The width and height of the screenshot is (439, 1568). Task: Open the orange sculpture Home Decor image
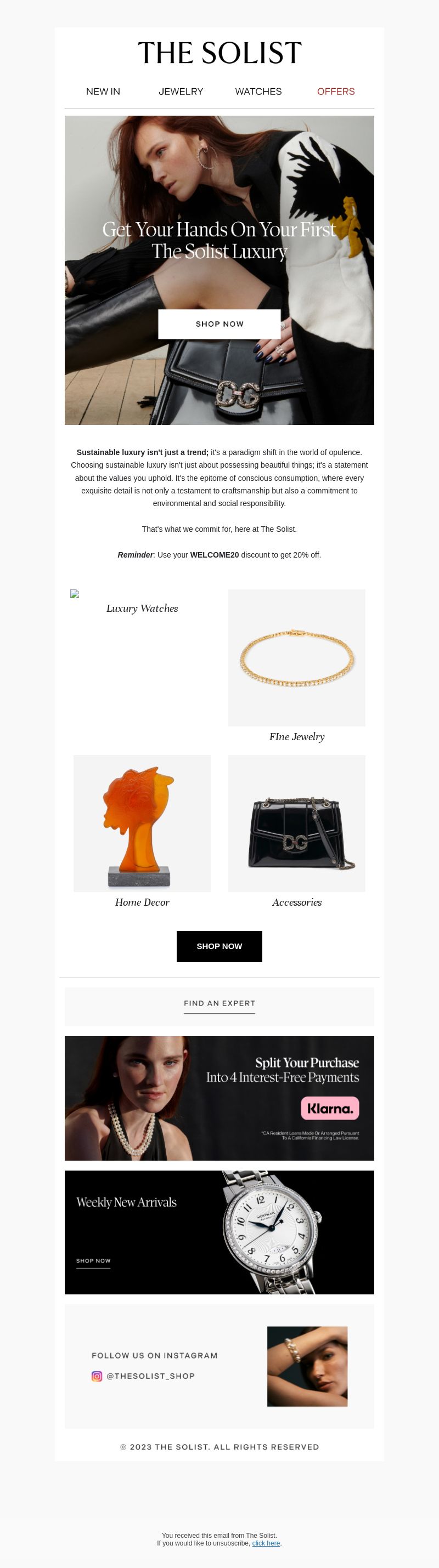(x=142, y=823)
